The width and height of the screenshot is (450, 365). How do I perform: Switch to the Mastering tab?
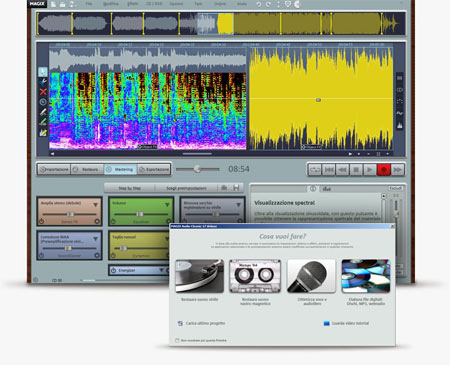click(x=120, y=169)
